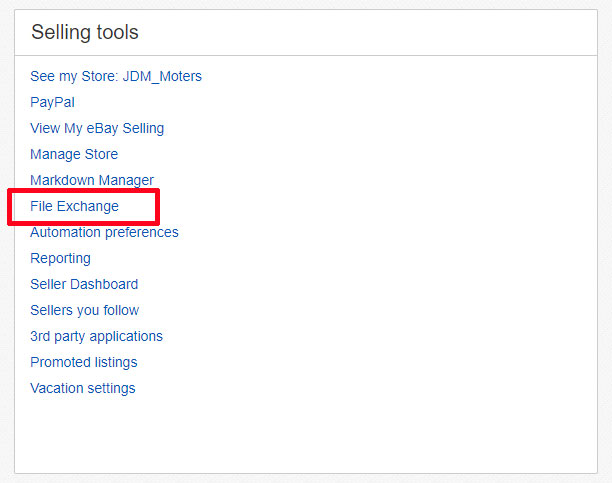Open 3rd party applications
The width and height of the screenshot is (612, 483).
(96, 336)
